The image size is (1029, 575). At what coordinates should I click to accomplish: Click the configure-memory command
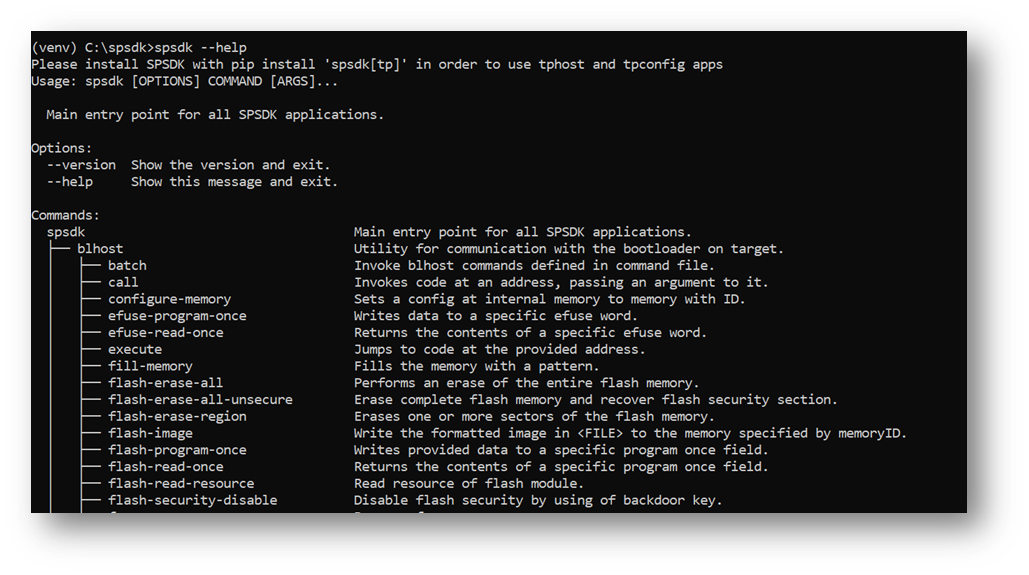click(169, 299)
